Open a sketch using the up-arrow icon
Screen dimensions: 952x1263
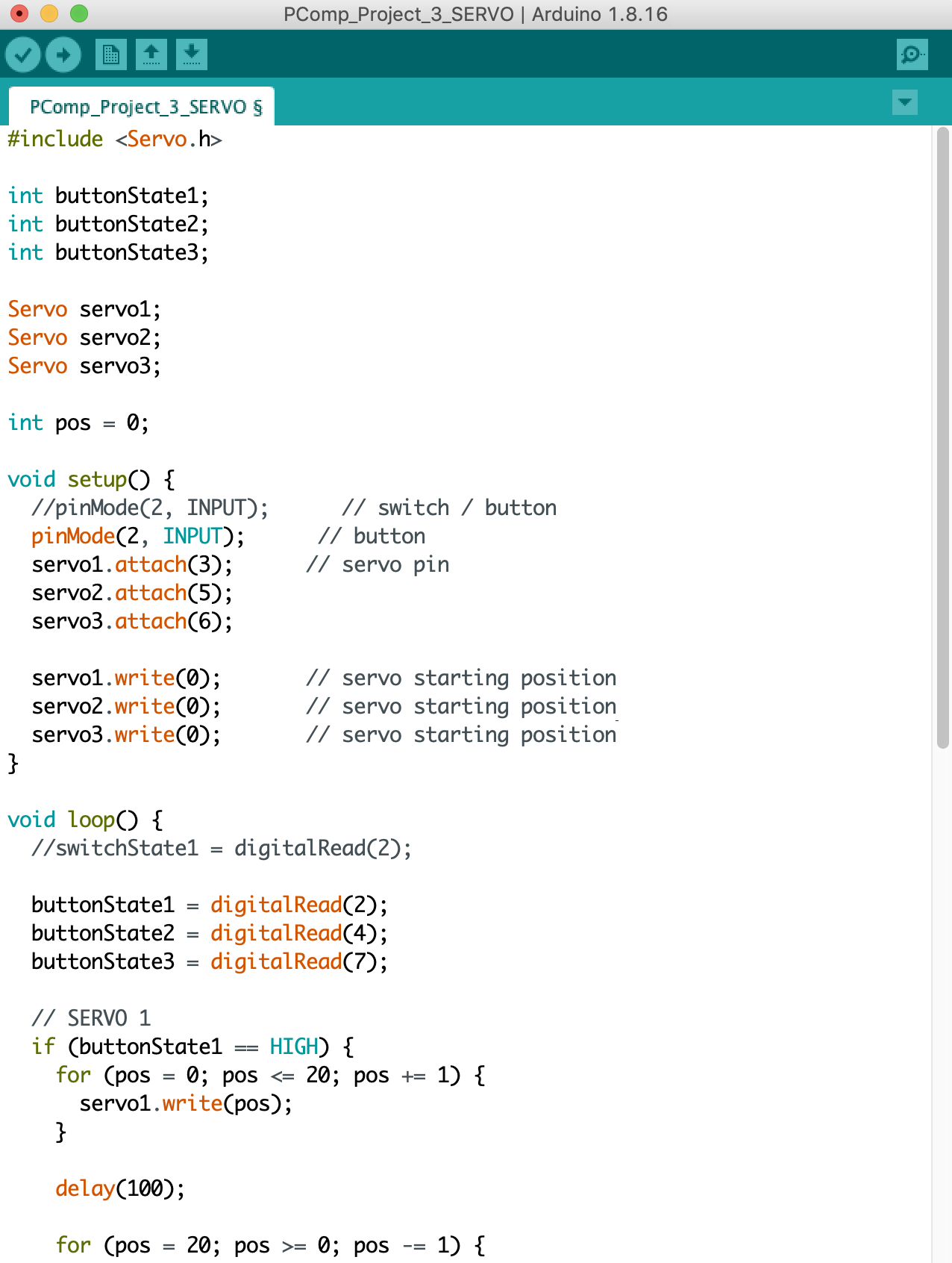151,54
